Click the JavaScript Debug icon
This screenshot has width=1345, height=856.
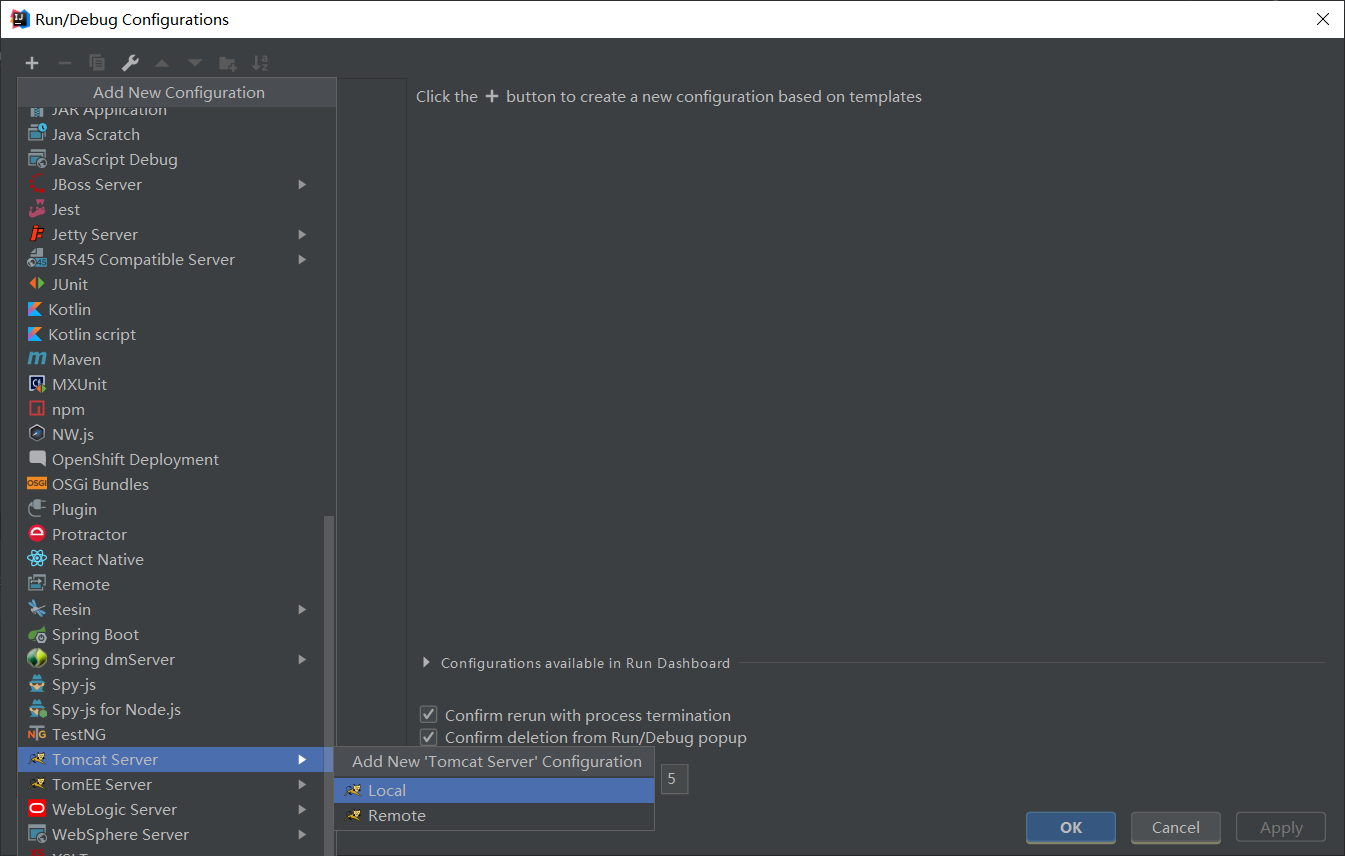click(x=37, y=159)
